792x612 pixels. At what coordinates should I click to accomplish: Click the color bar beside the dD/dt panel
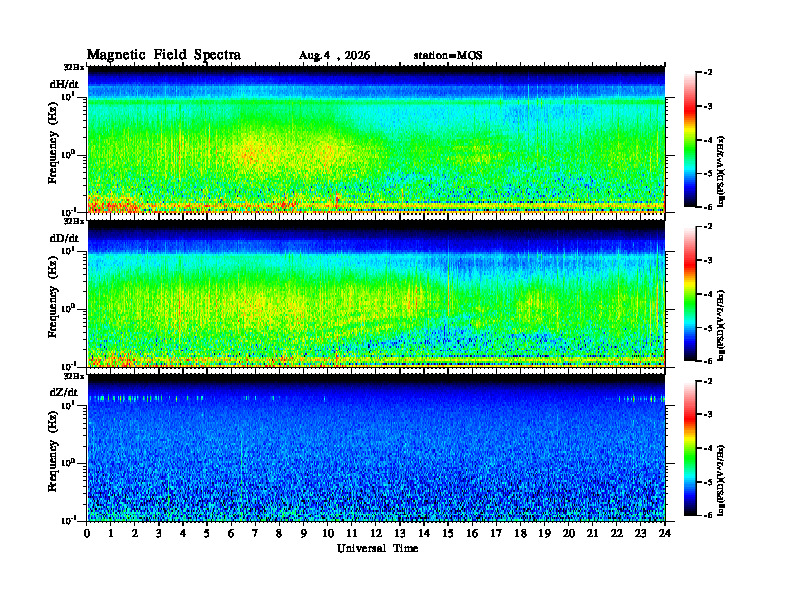point(690,294)
